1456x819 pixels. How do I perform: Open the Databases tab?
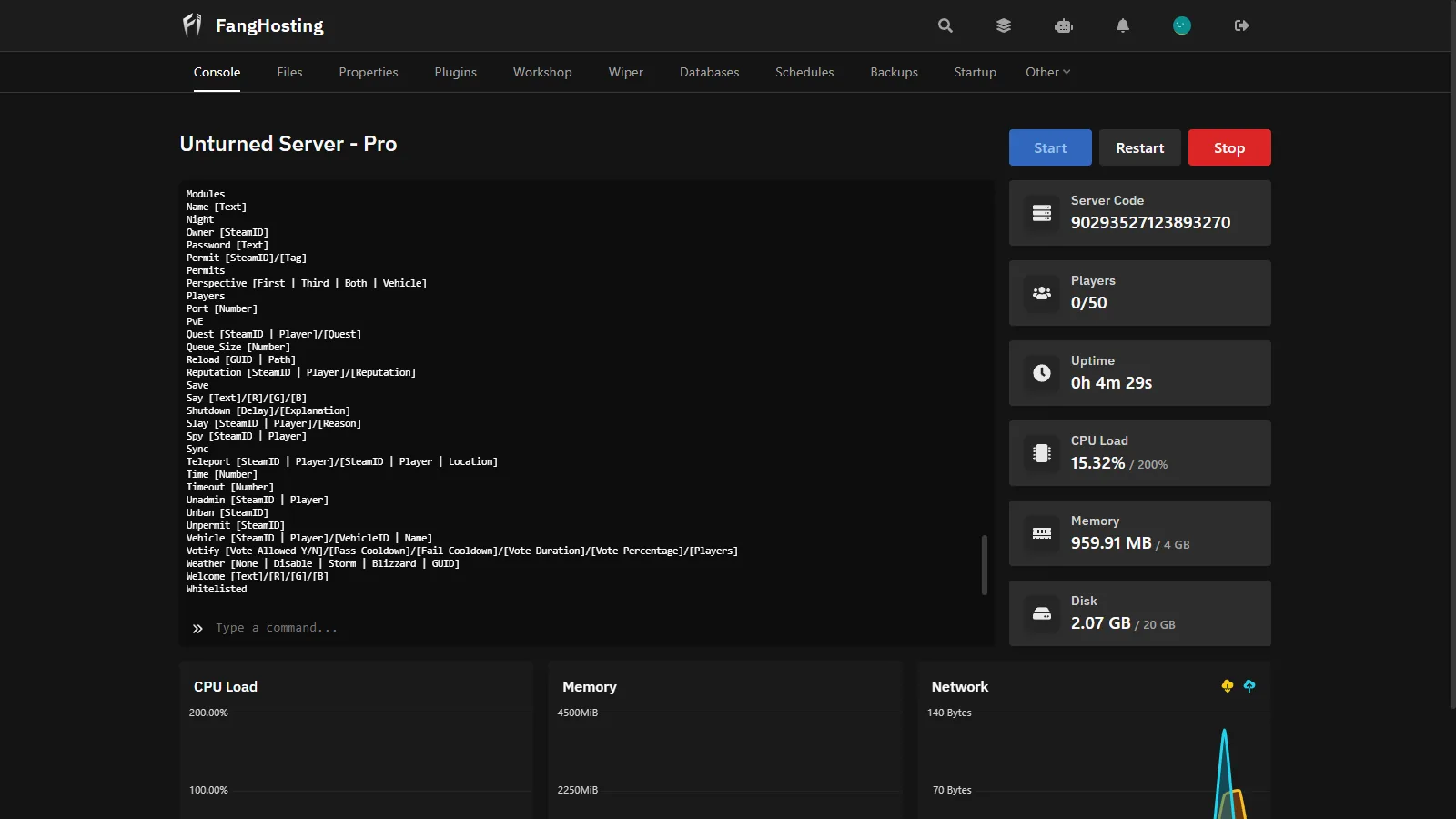click(709, 72)
